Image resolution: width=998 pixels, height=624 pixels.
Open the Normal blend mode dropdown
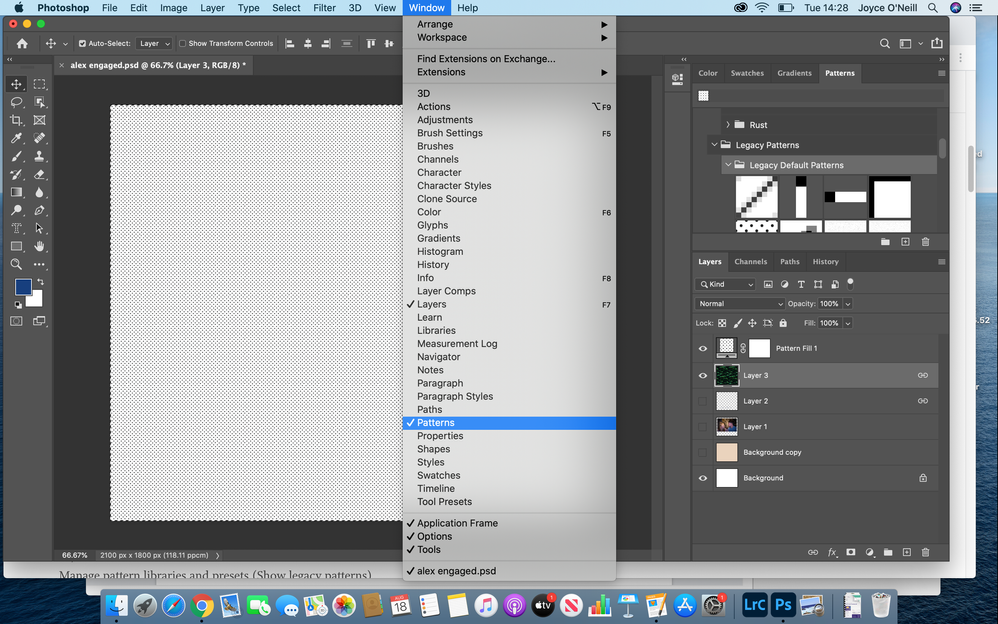(x=740, y=303)
